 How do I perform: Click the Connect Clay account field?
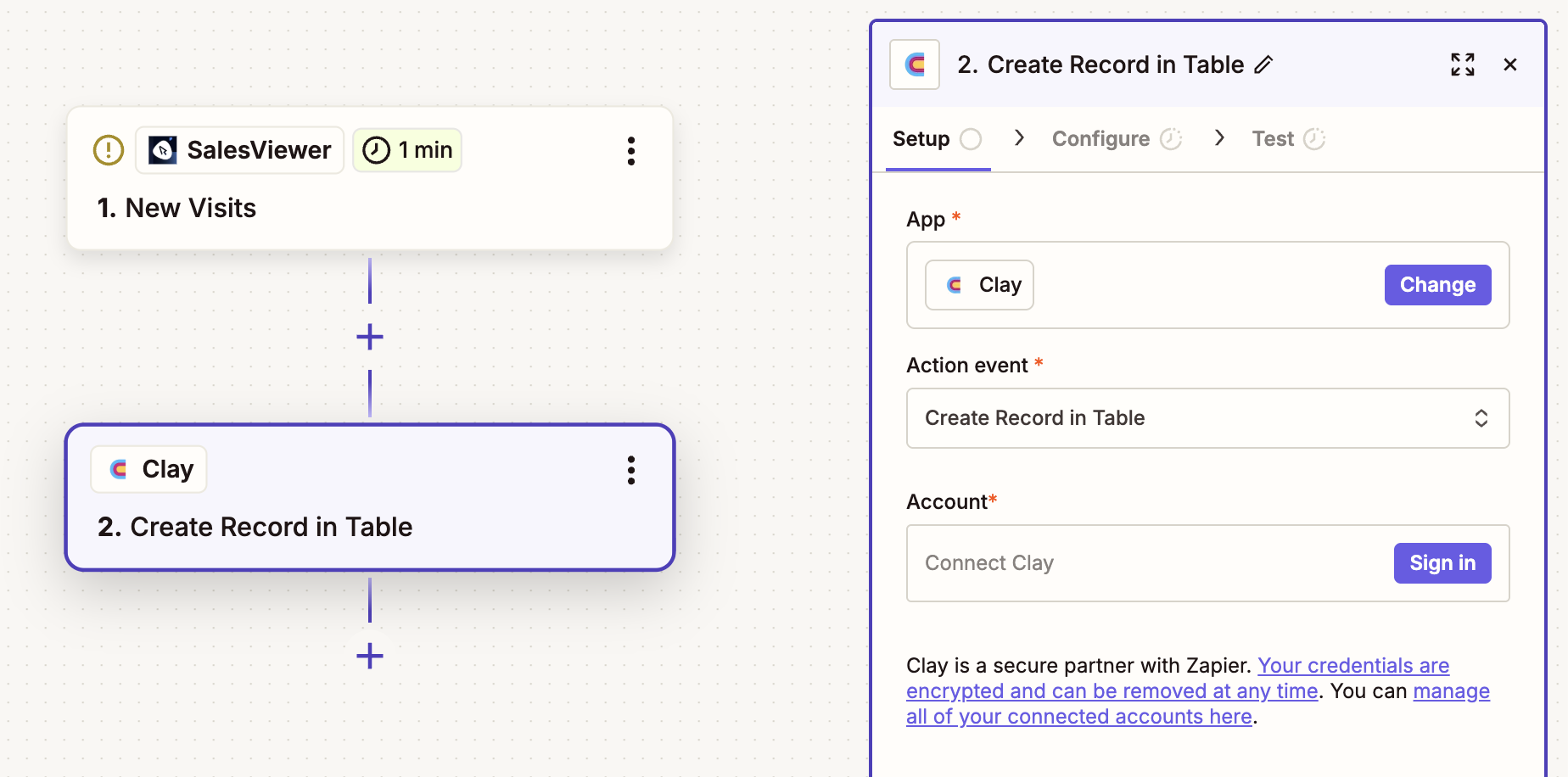tap(1207, 563)
